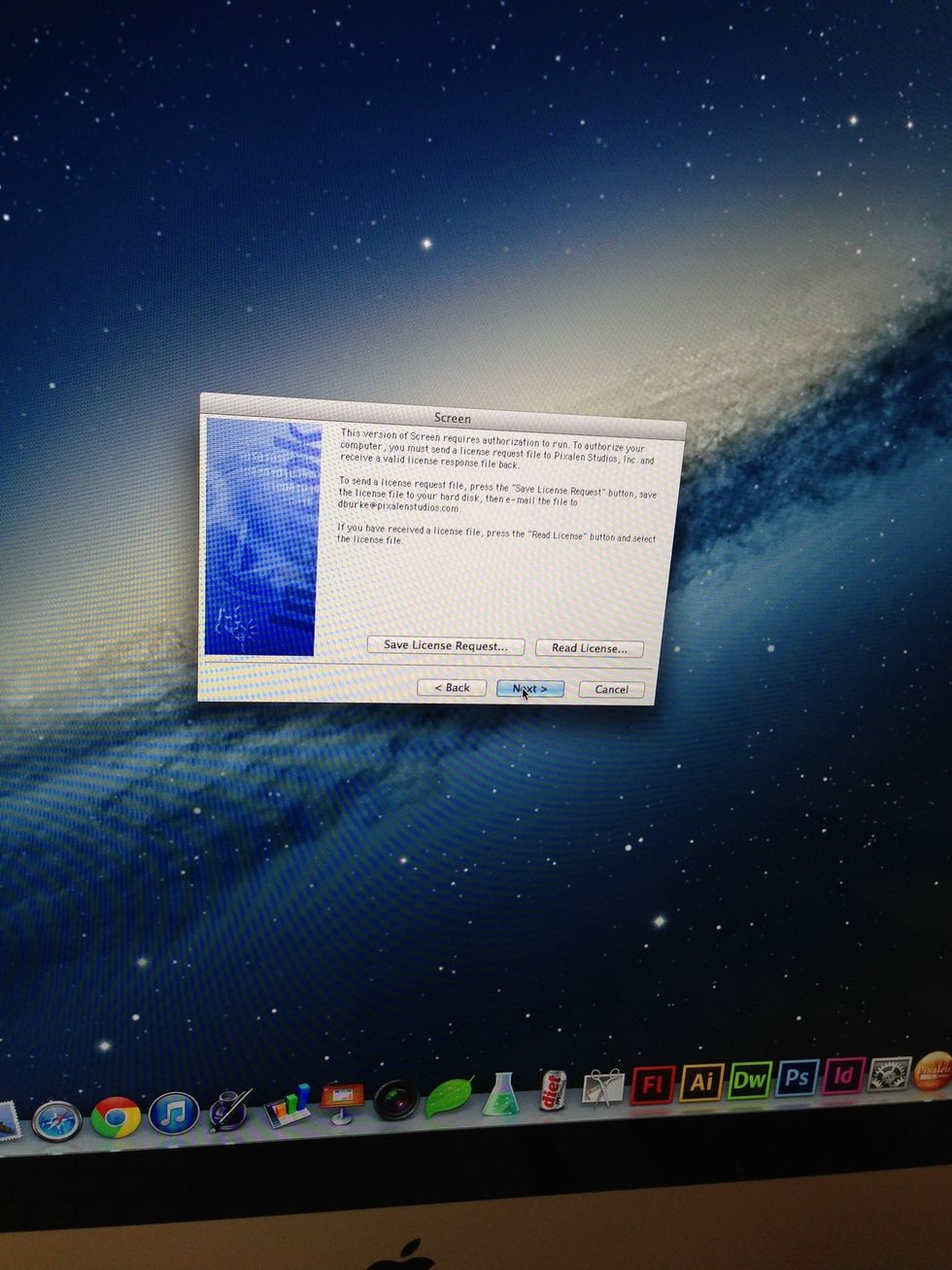Image resolution: width=952 pixels, height=1270 pixels.
Task: Open Adobe Illustrator in the dock
Action: tap(701, 1081)
